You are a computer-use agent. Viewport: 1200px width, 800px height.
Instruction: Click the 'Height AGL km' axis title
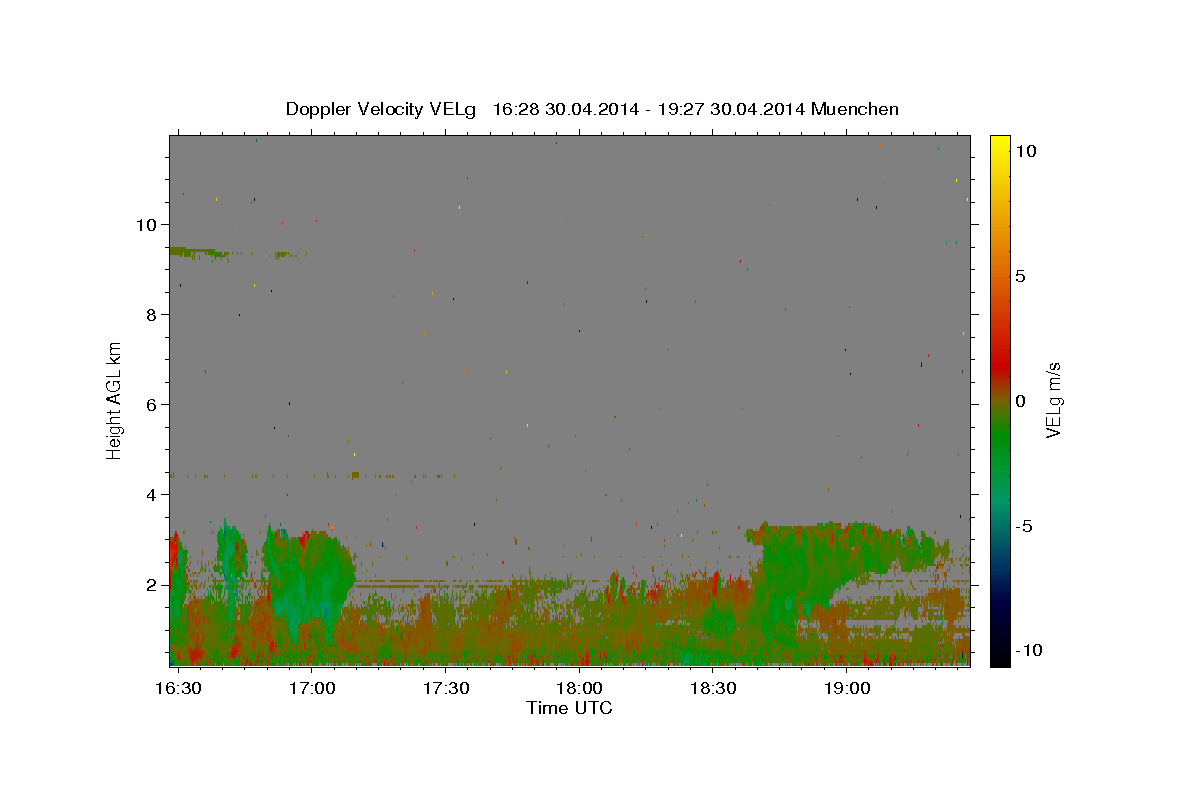click(x=115, y=400)
